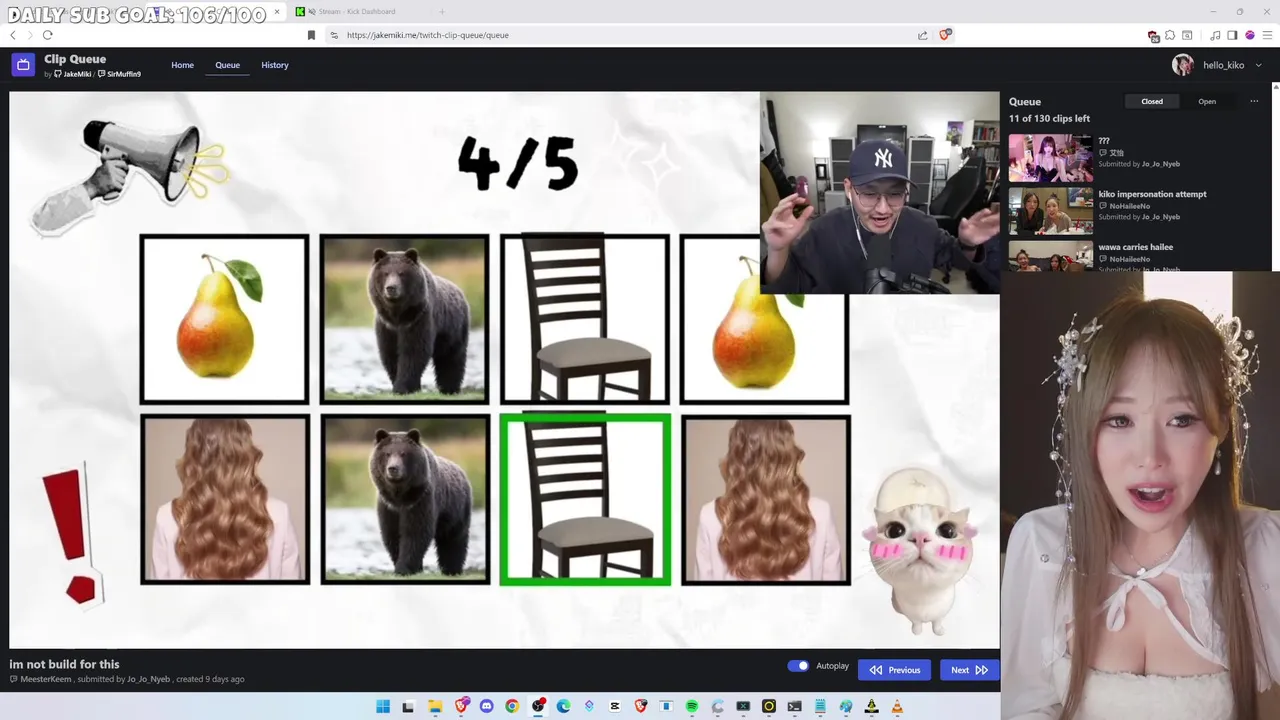Open File Explorer from the taskbar
Screen dimensions: 1280x720
435,706
